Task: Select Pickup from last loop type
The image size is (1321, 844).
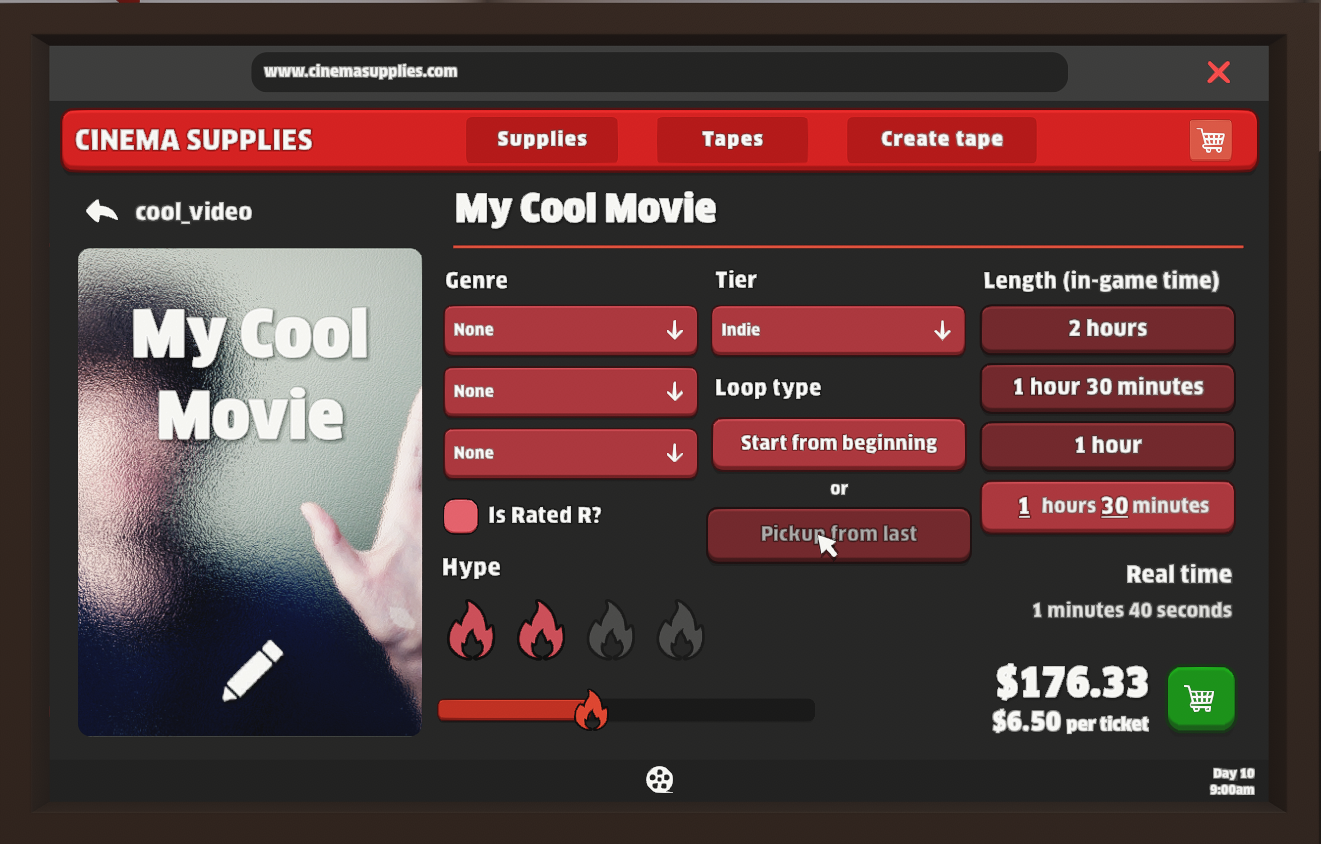Action: coord(838,534)
